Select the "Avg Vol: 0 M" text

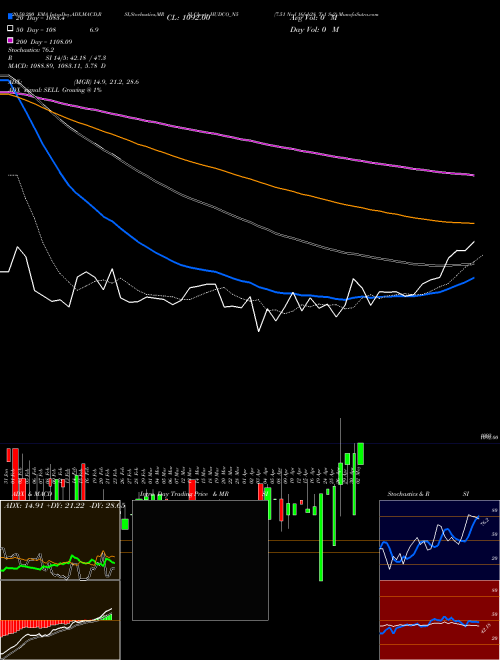pyautogui.click(x=314, y=18)
